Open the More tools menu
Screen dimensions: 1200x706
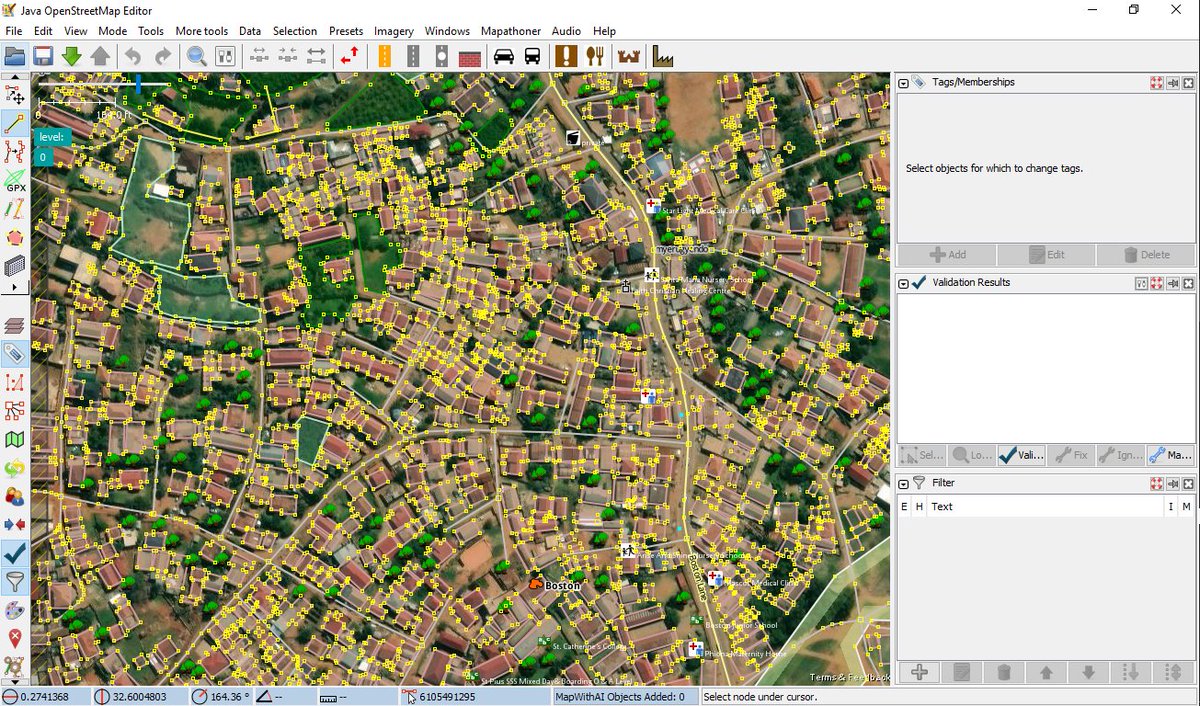(202, 31)
